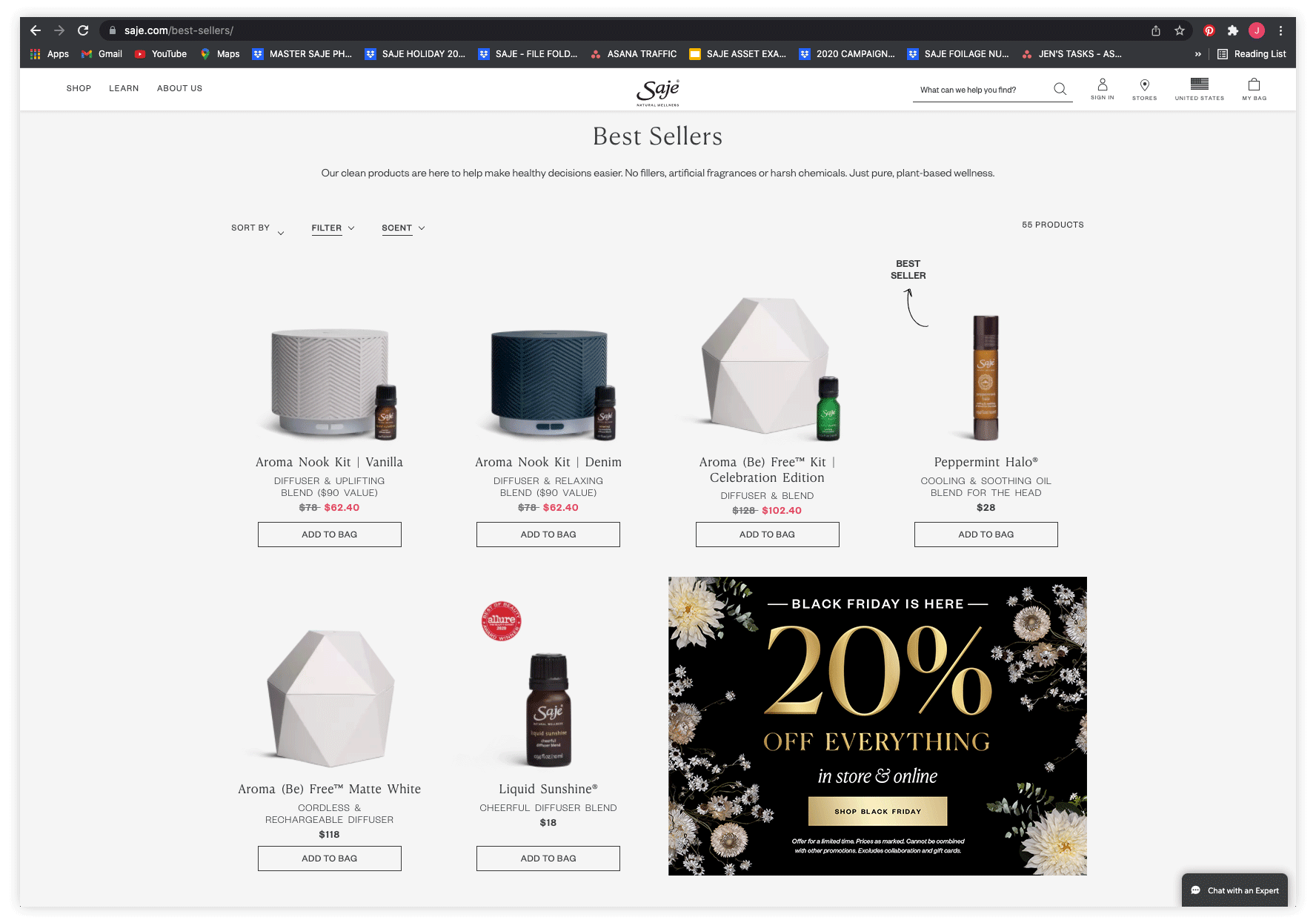Click the Shop Black Friday button

tap(877, 811)
